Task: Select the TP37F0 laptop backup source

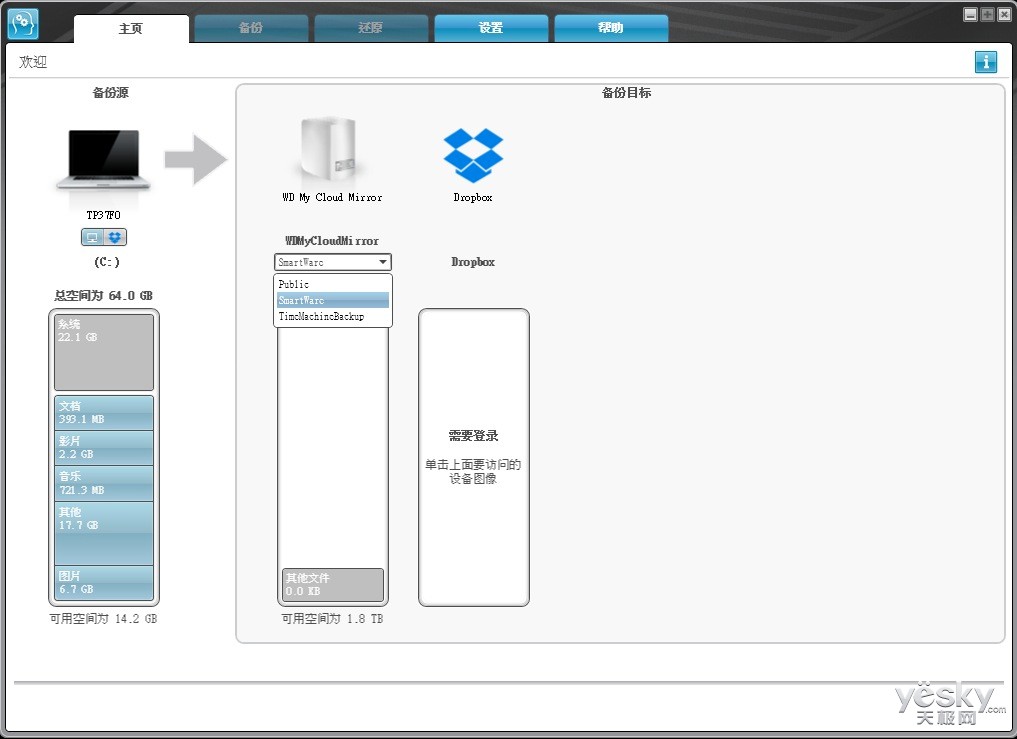Action: (103, 160)
